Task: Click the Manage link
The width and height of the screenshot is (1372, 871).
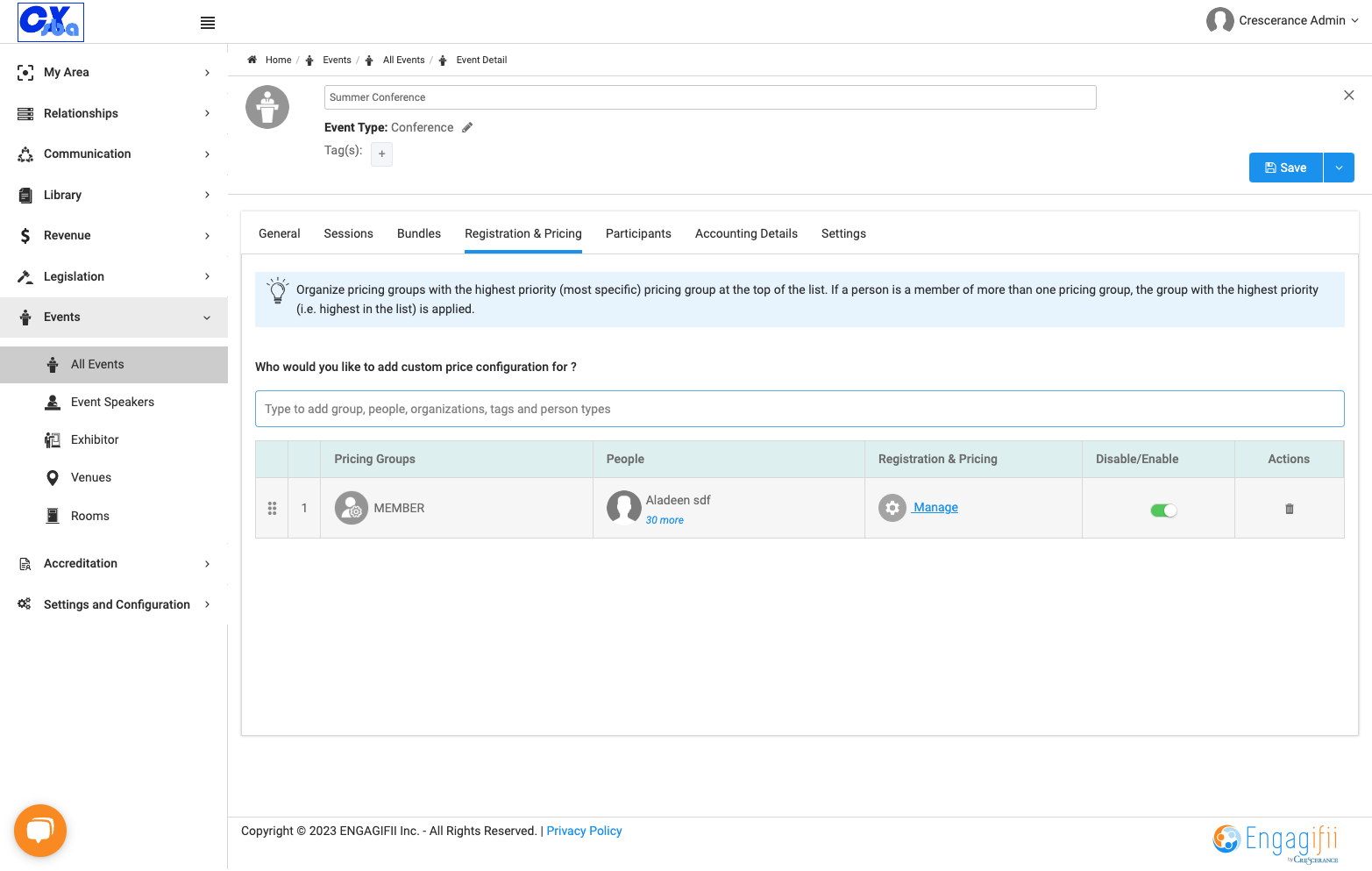Action: point(935,507)
